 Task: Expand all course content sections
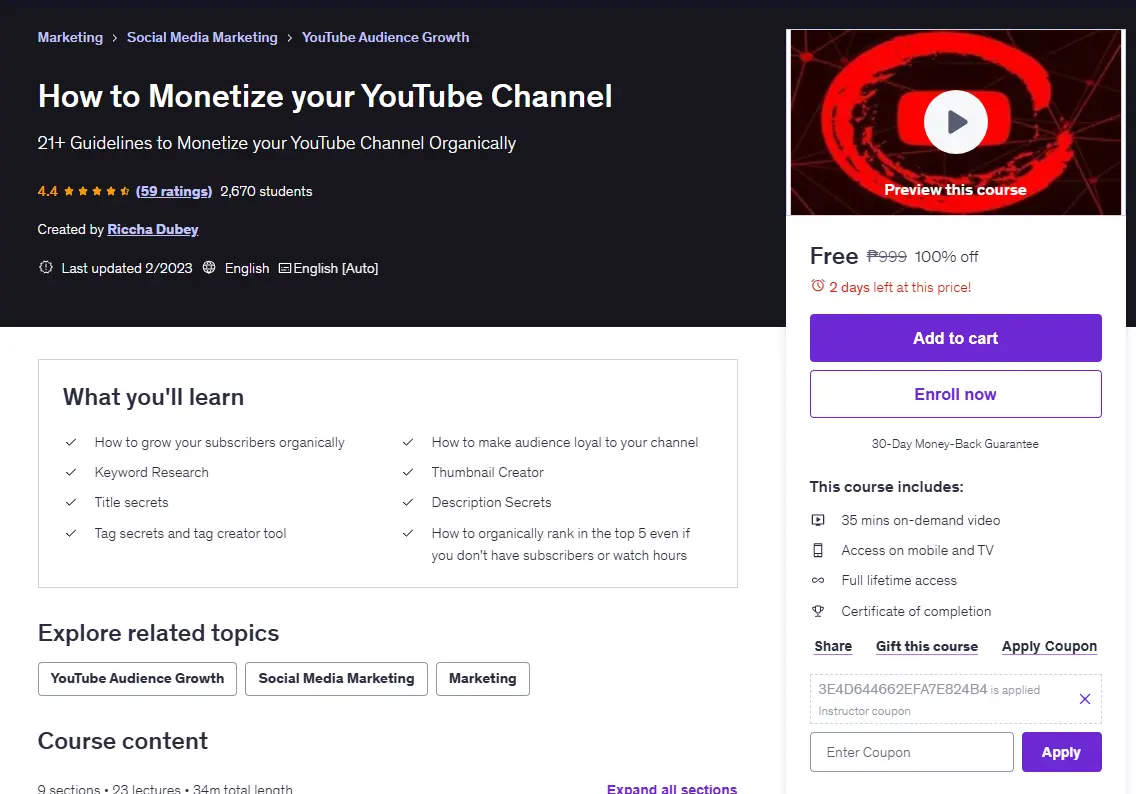pyautogui.click(x=672, y=788)
